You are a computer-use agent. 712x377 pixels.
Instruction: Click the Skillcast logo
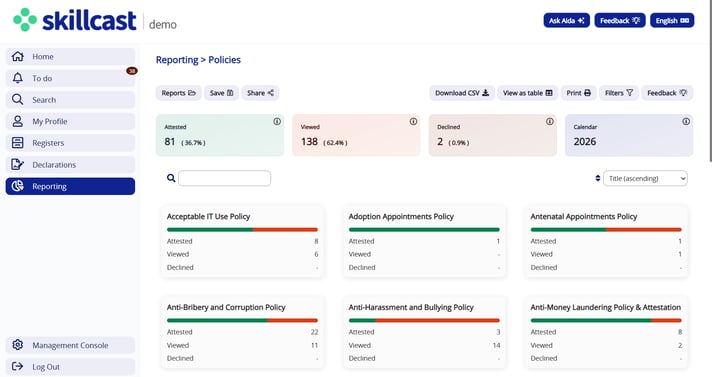coord(75,20)
